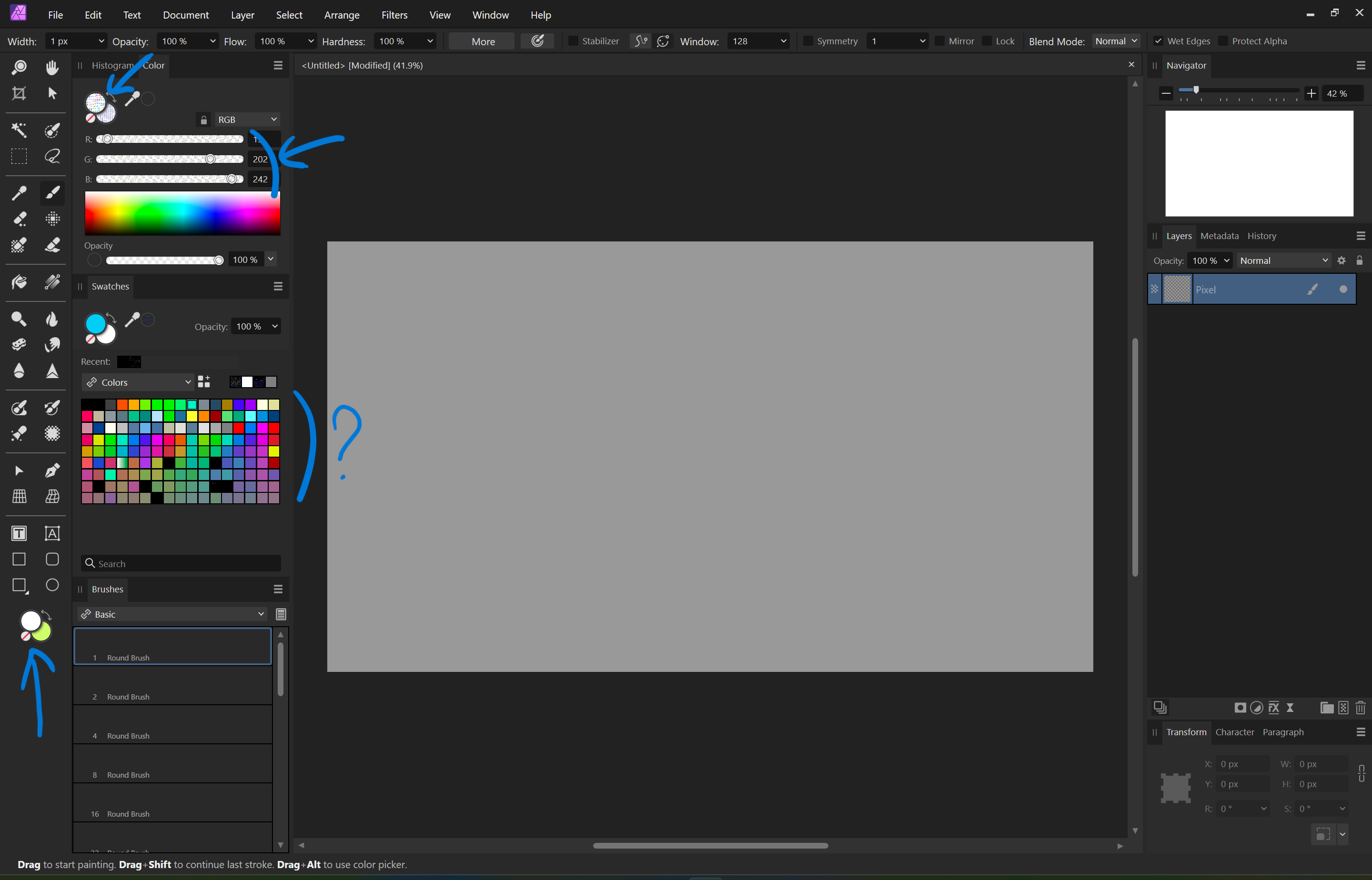The width and height of the screenshot is (1372, 880).
Task: Select the View (hand) tool
Action: (x=52, y=68)
